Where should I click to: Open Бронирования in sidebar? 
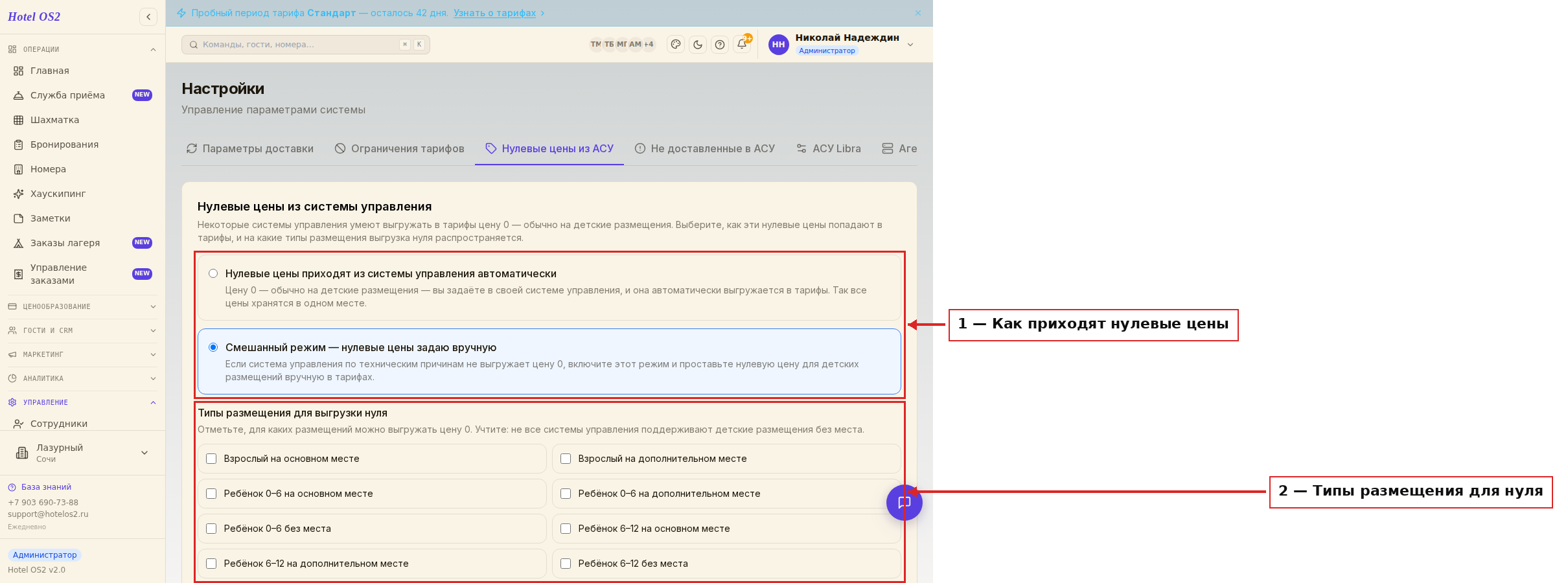(x=82, y=144)
